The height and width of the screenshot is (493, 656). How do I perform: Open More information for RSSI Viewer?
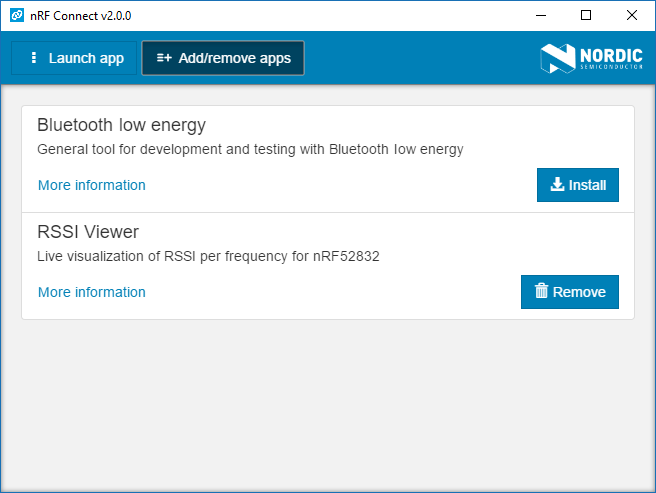(x=92, y=292)
